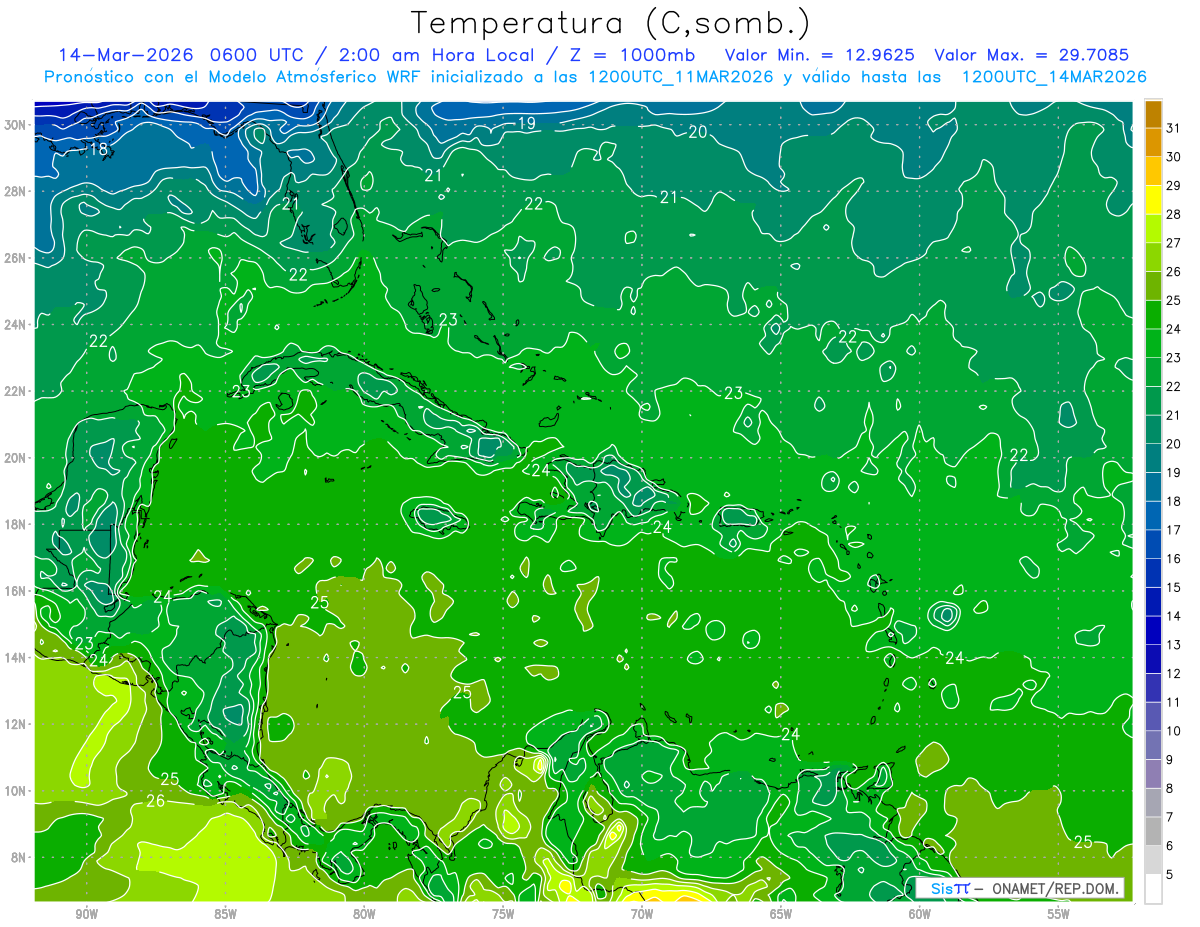1200x927 pixels.
Task: Click the color bar label '5'
Action: [1170, 875]
